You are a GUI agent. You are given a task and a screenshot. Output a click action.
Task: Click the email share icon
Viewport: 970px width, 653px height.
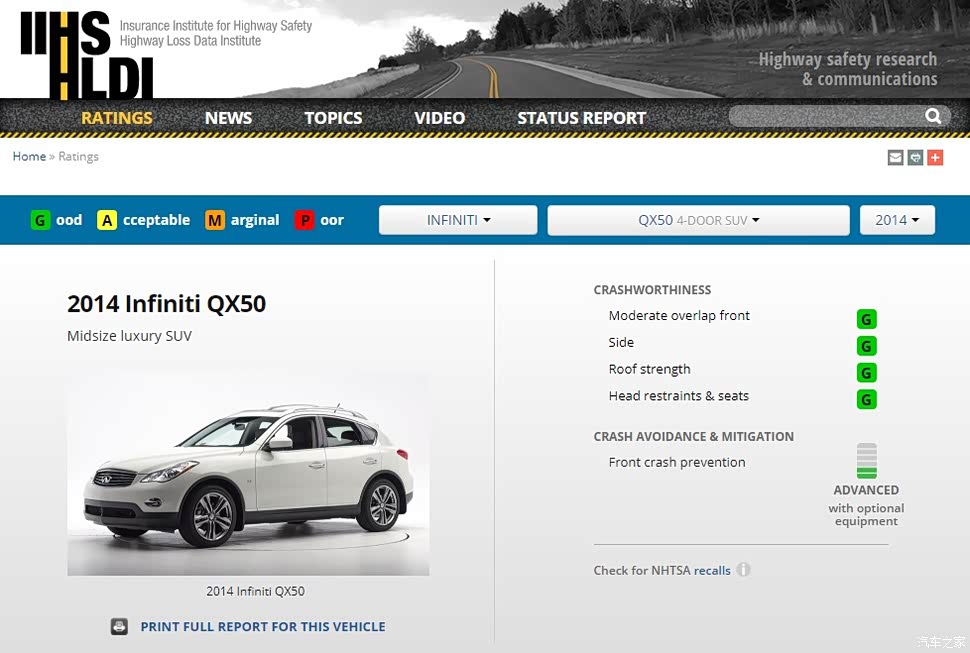(x=895, y=157)
